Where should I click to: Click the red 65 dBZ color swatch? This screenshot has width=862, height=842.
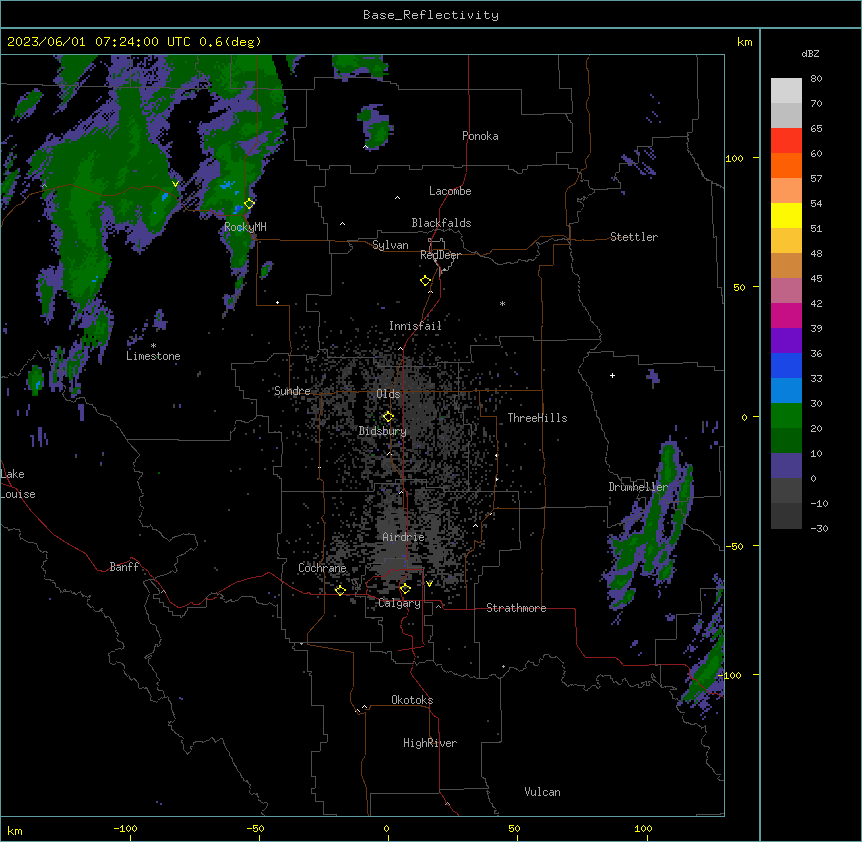(786, 140)
